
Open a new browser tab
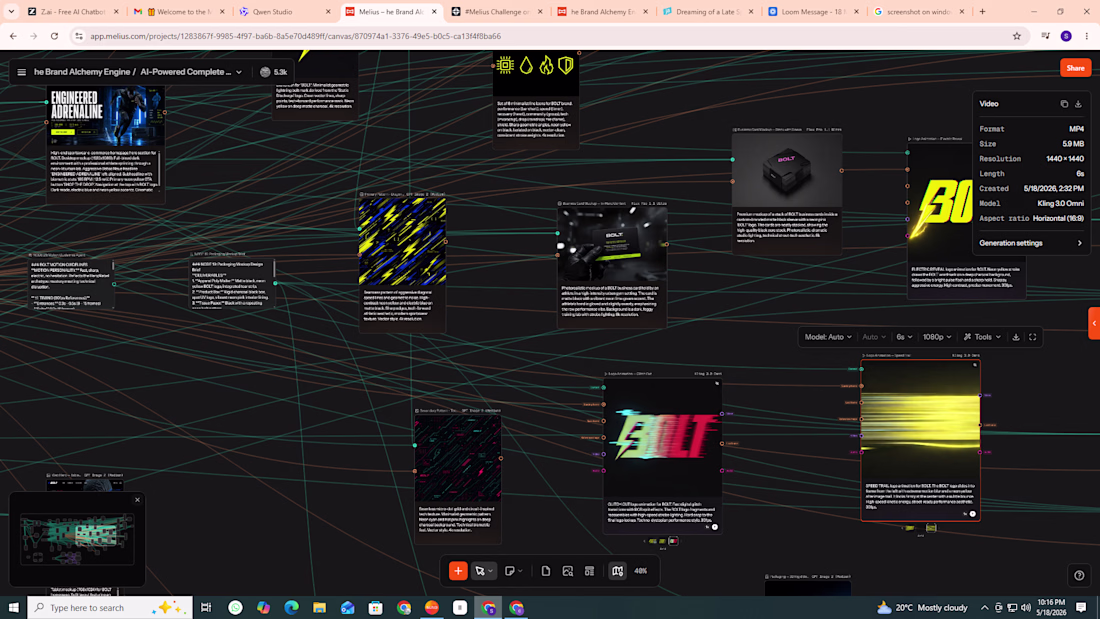982,12
